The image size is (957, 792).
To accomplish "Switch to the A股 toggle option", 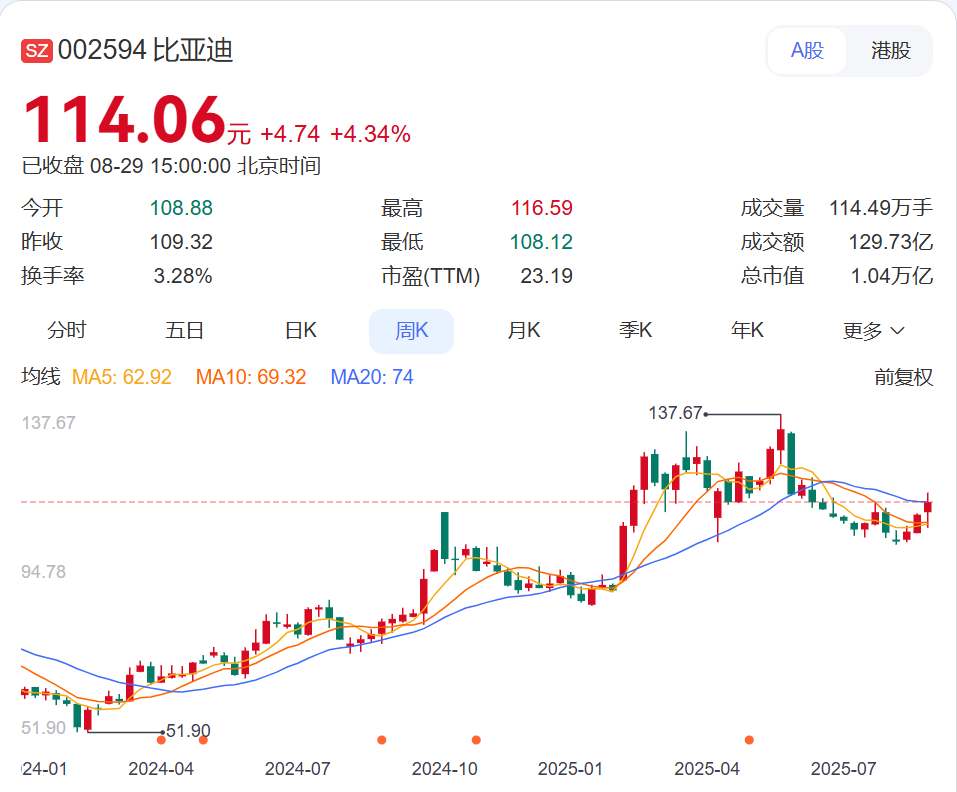I will [x=807, y=51].
